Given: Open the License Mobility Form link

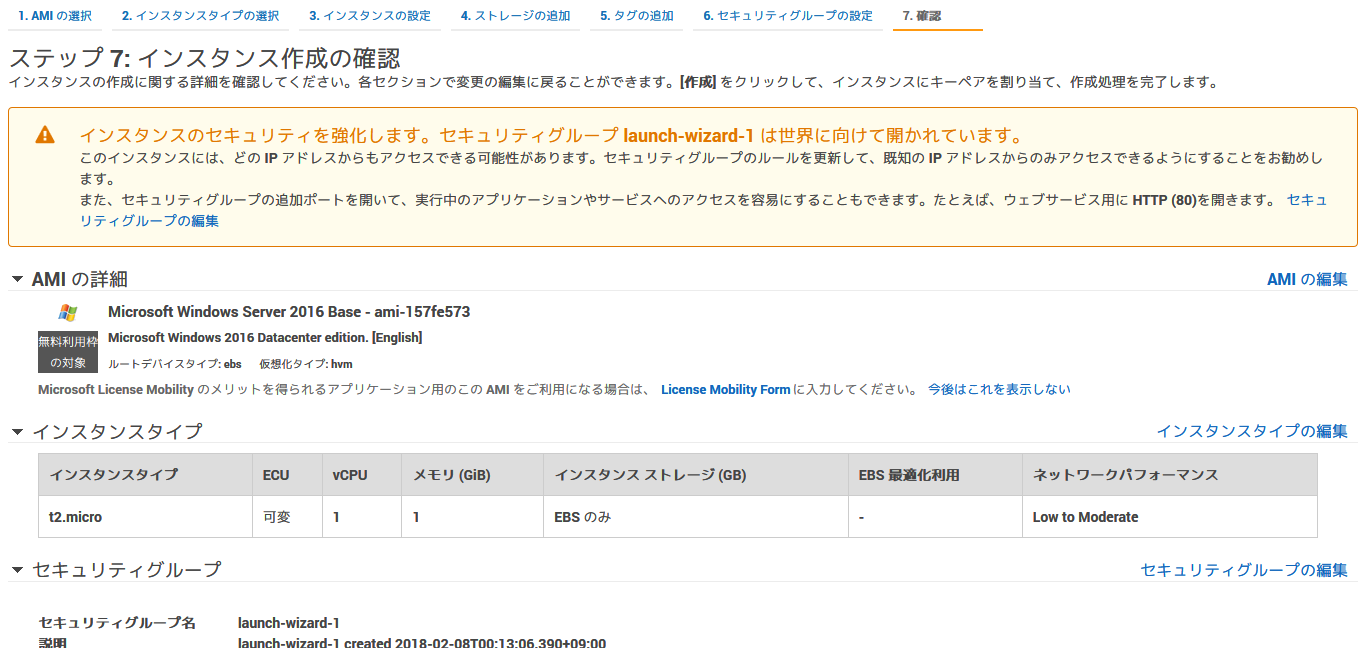Looking at the screenshot, I should [725, 389].
